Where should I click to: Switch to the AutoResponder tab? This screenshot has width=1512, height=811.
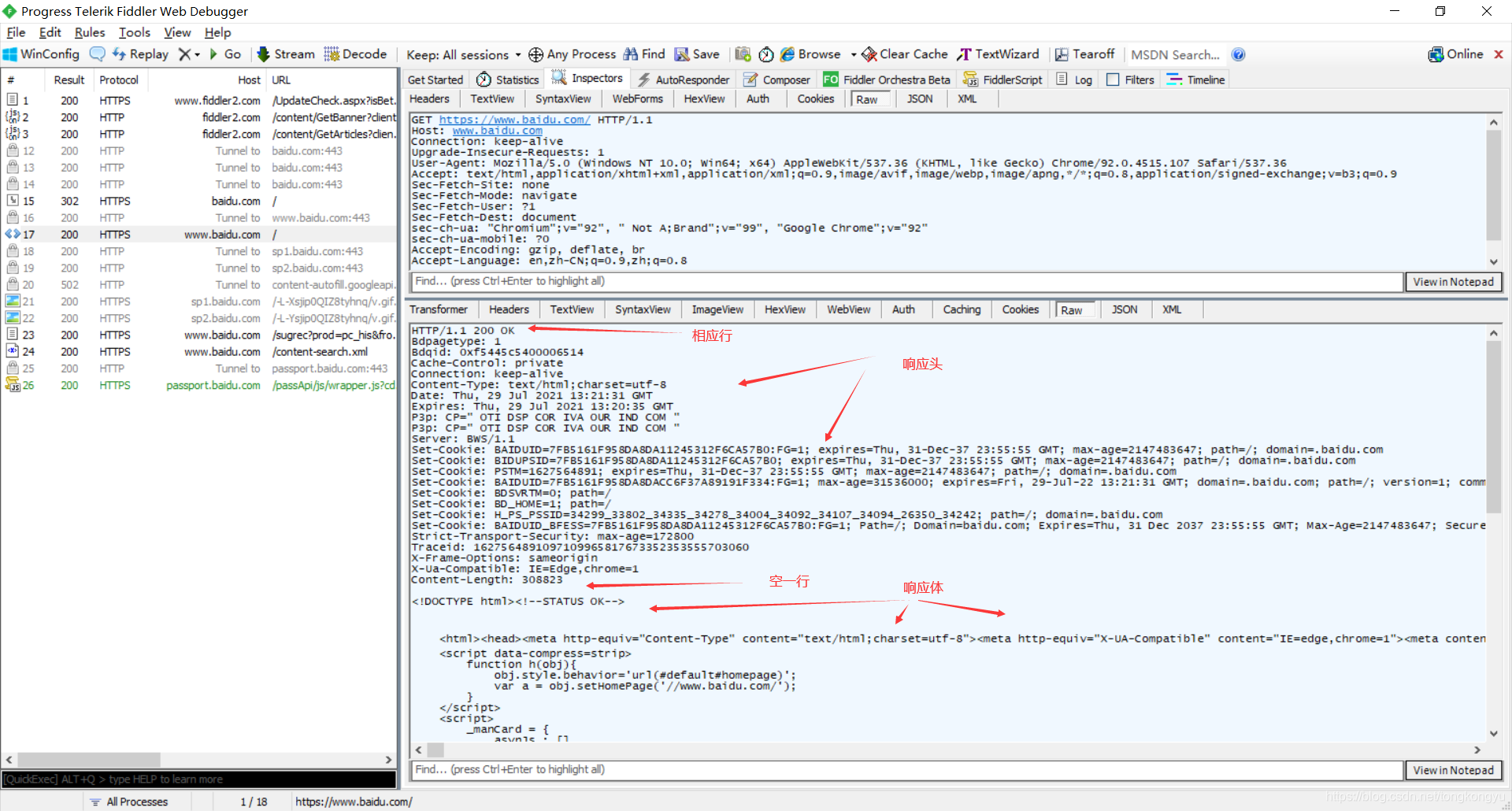pos(683,80)
